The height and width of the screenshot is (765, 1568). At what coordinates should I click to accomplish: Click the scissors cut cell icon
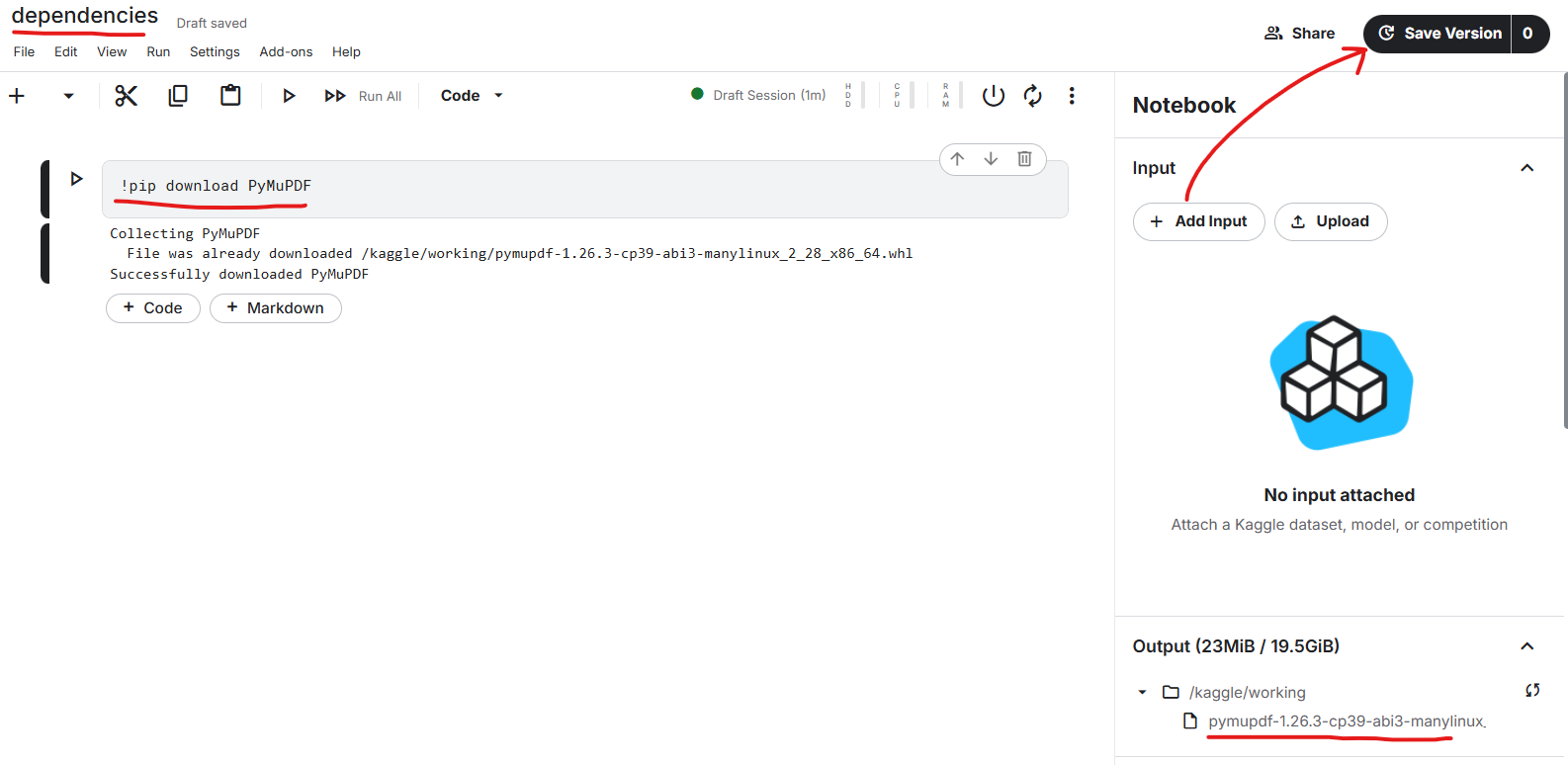click(126, 96)
